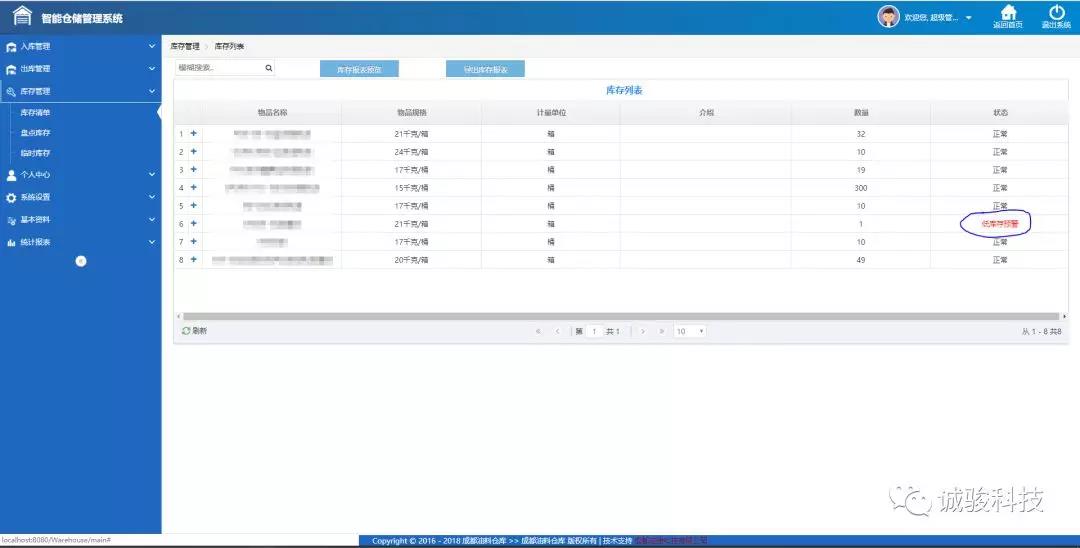Image resolution: width=1080 pixels, height=548 pixels.
Task: Click the 个人中心 person icon
Action: click(x=11, y=175)
